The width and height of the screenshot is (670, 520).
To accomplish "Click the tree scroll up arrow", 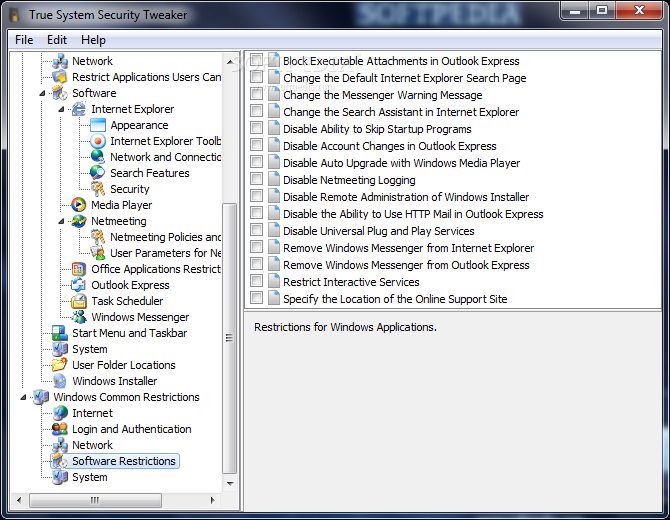I will click(x=230, y=62).
